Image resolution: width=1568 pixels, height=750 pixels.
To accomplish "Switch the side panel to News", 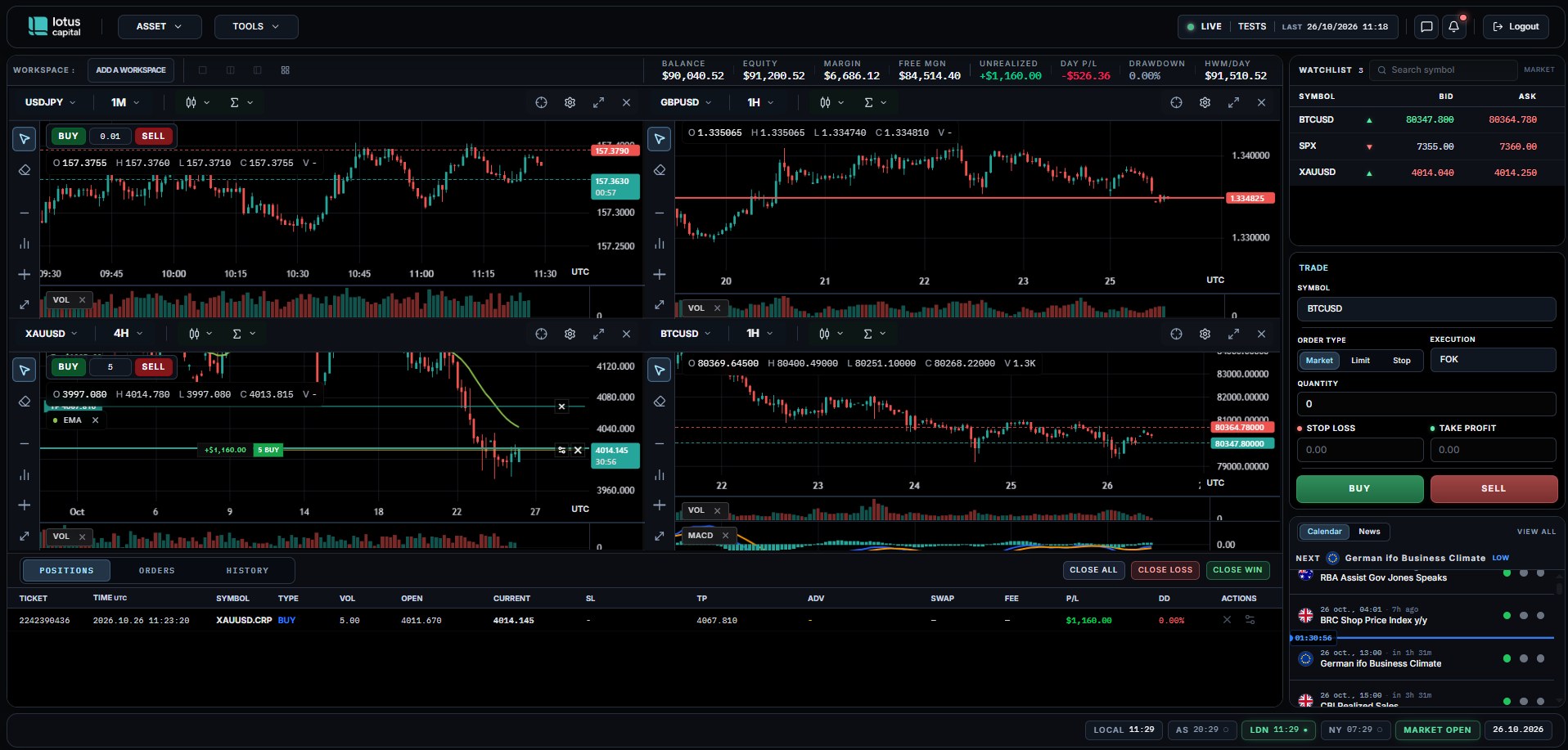I will coord(1369,532).
